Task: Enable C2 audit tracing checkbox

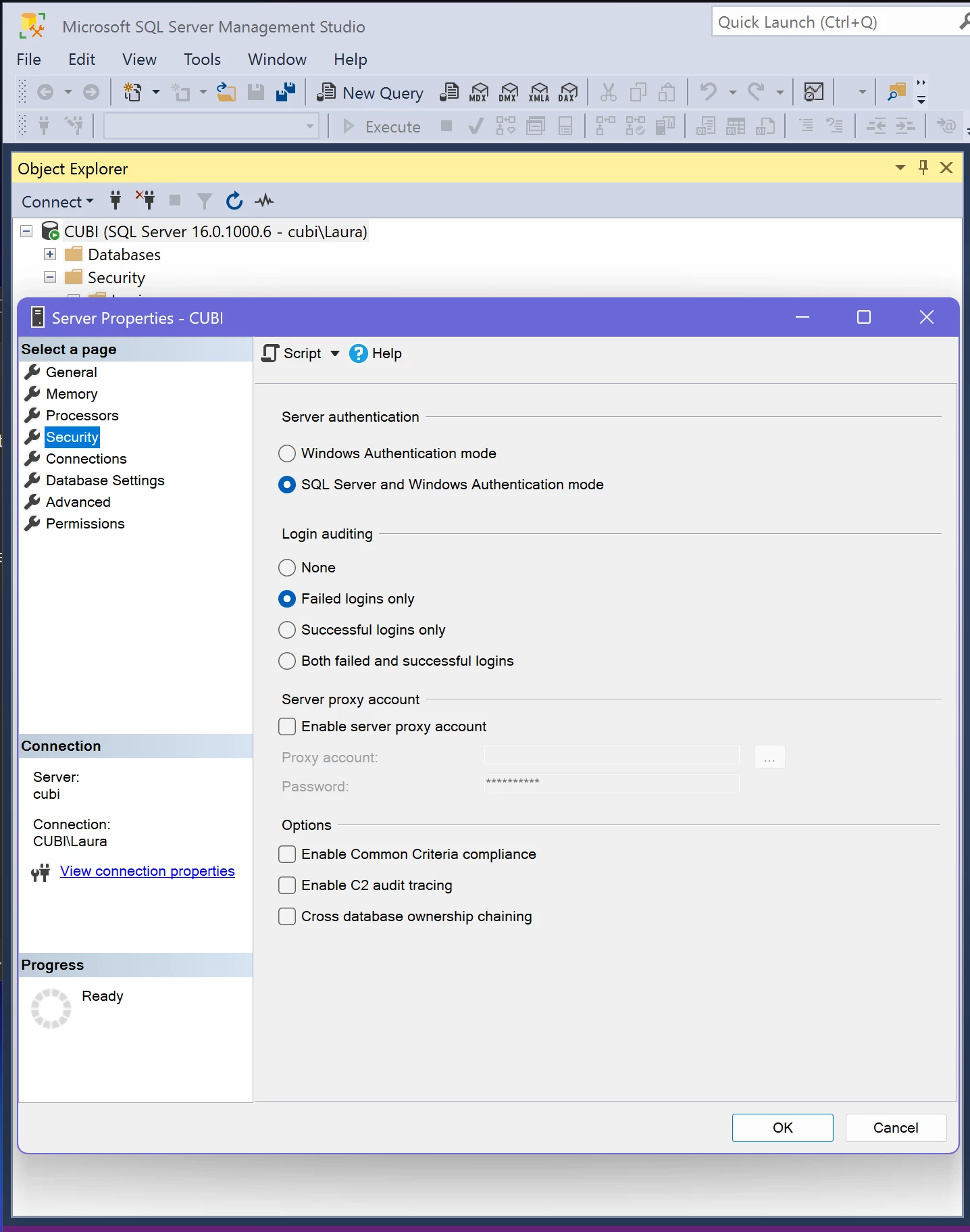Action: point(287,885)
